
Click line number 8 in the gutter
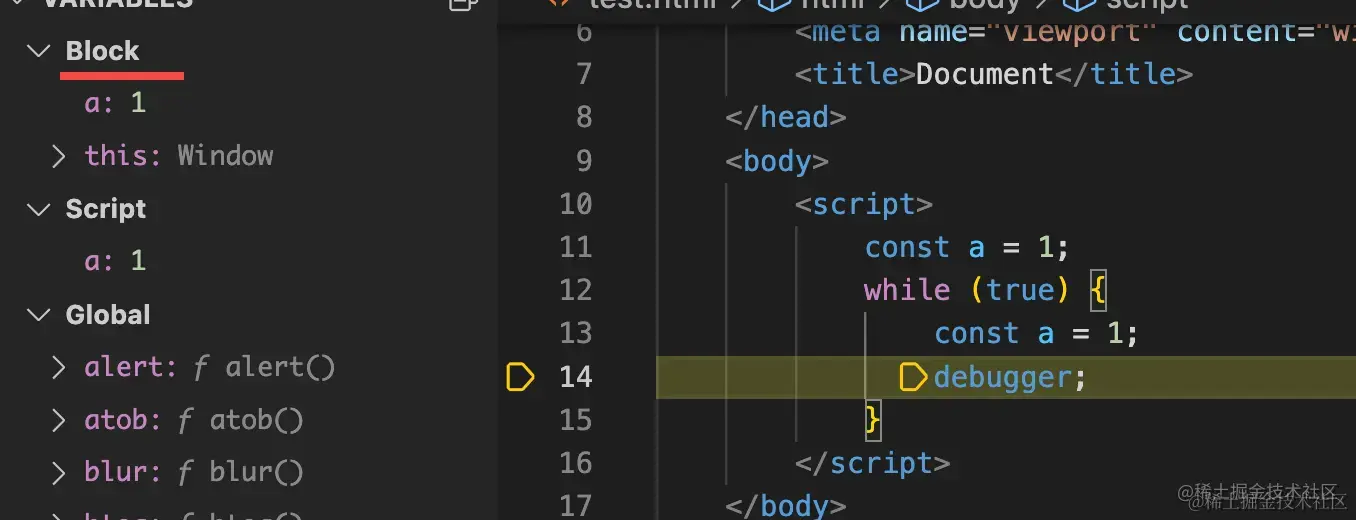[x=584, y=117]
